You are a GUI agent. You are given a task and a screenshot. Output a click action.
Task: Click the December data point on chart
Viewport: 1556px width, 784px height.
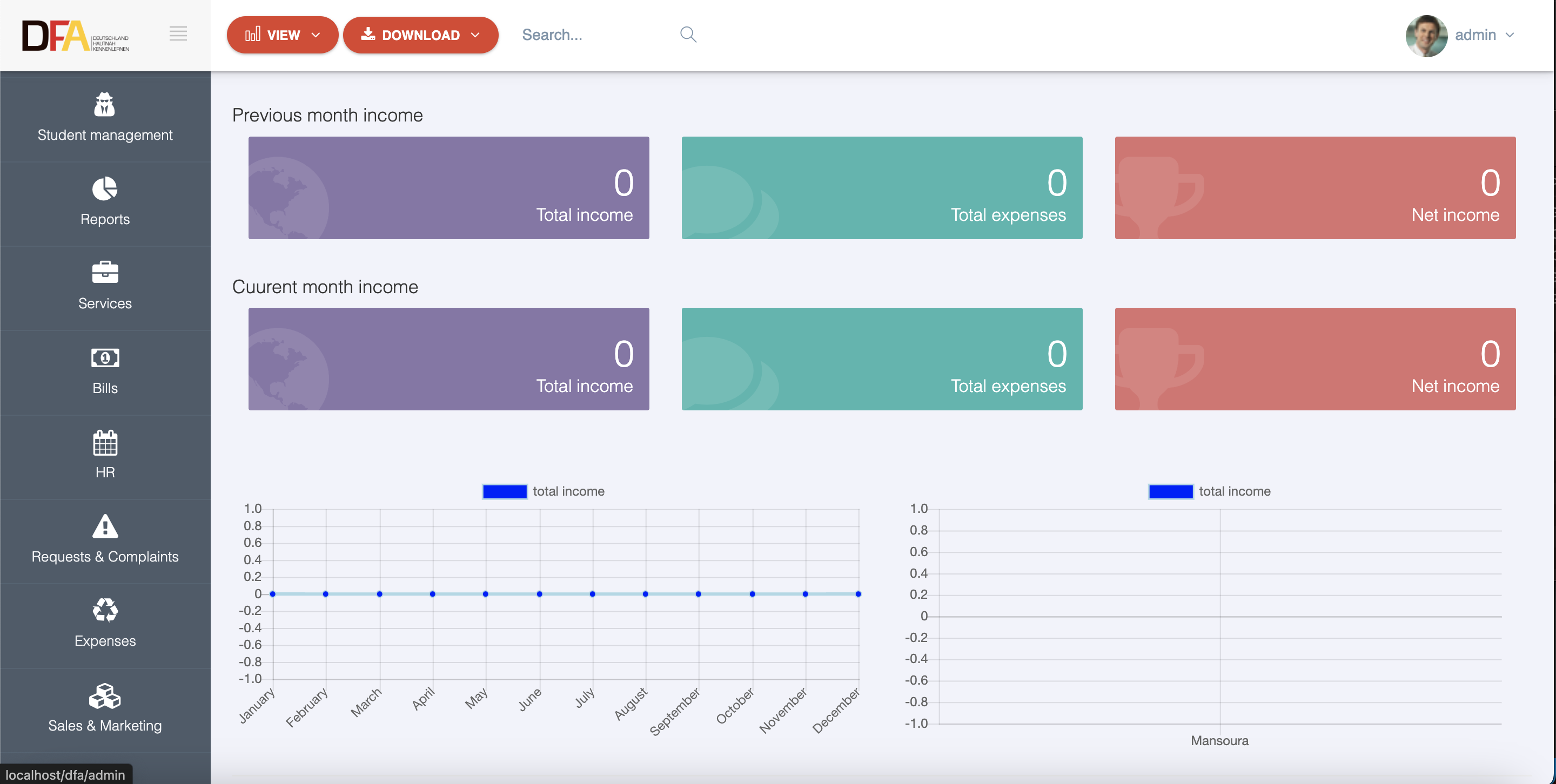pyautogui.click(x=859, y=594)
